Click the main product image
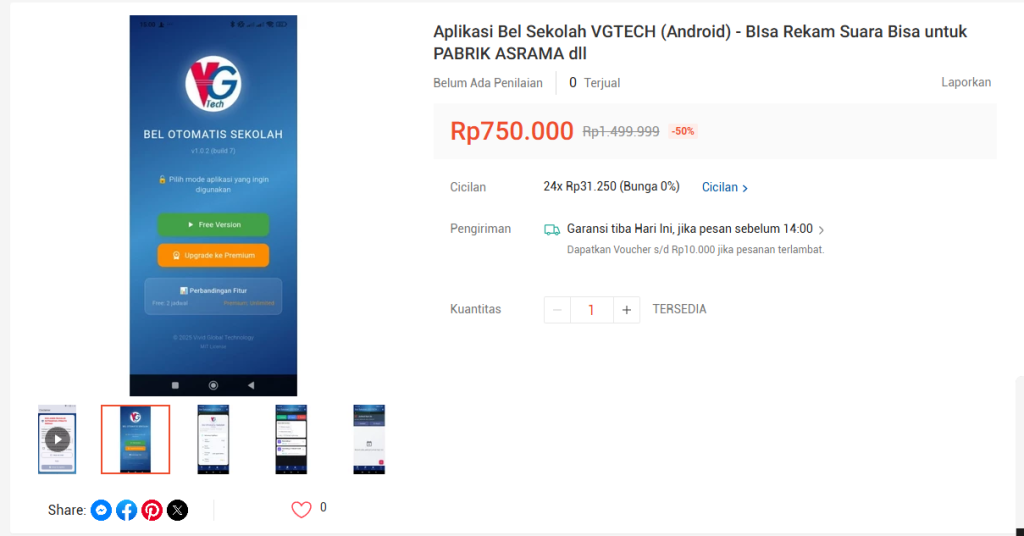This screenshot has height=536, width=1024. coord(213,206)
